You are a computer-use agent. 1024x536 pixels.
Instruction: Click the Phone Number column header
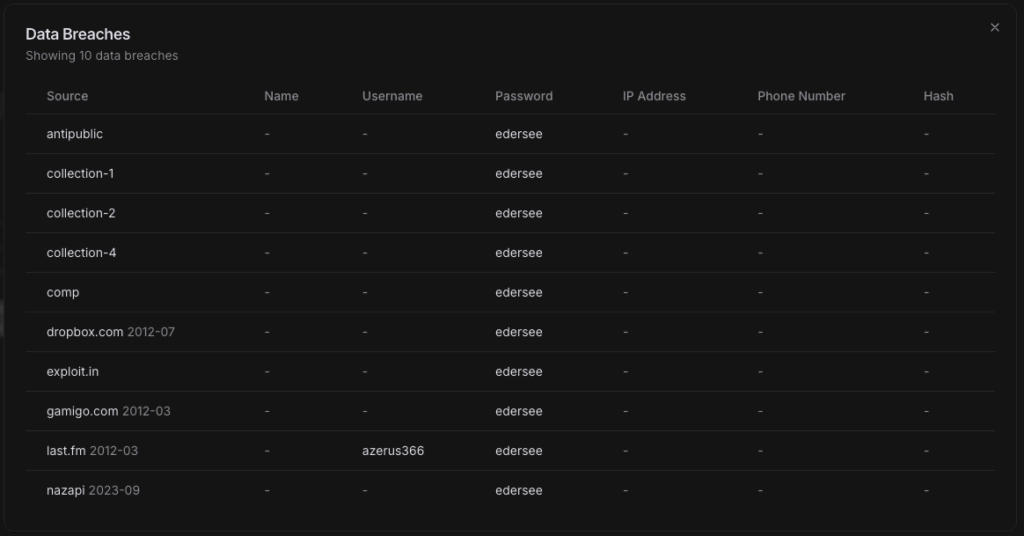pos(801,96)
